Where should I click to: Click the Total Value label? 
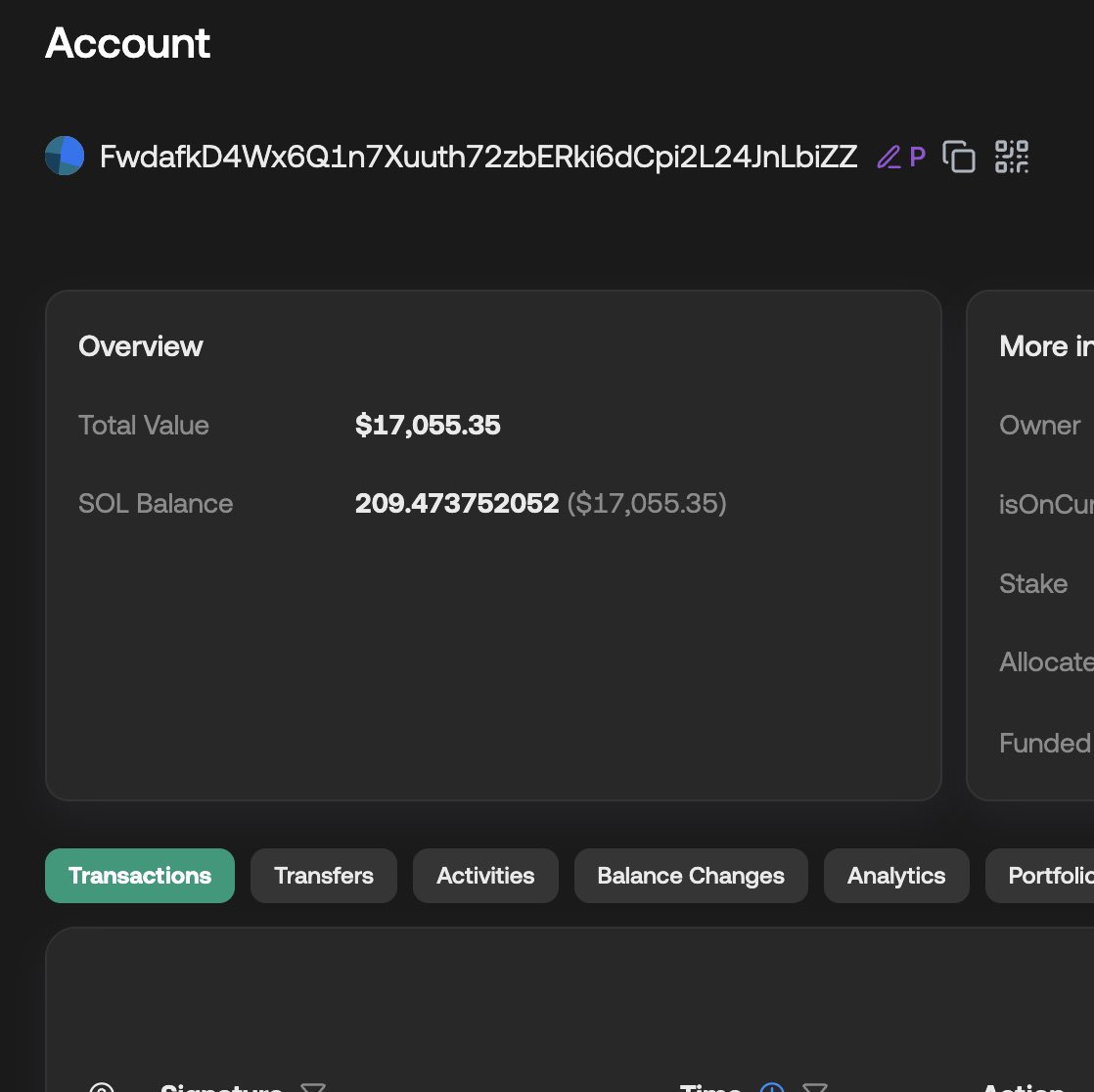(x=144, y=426)
